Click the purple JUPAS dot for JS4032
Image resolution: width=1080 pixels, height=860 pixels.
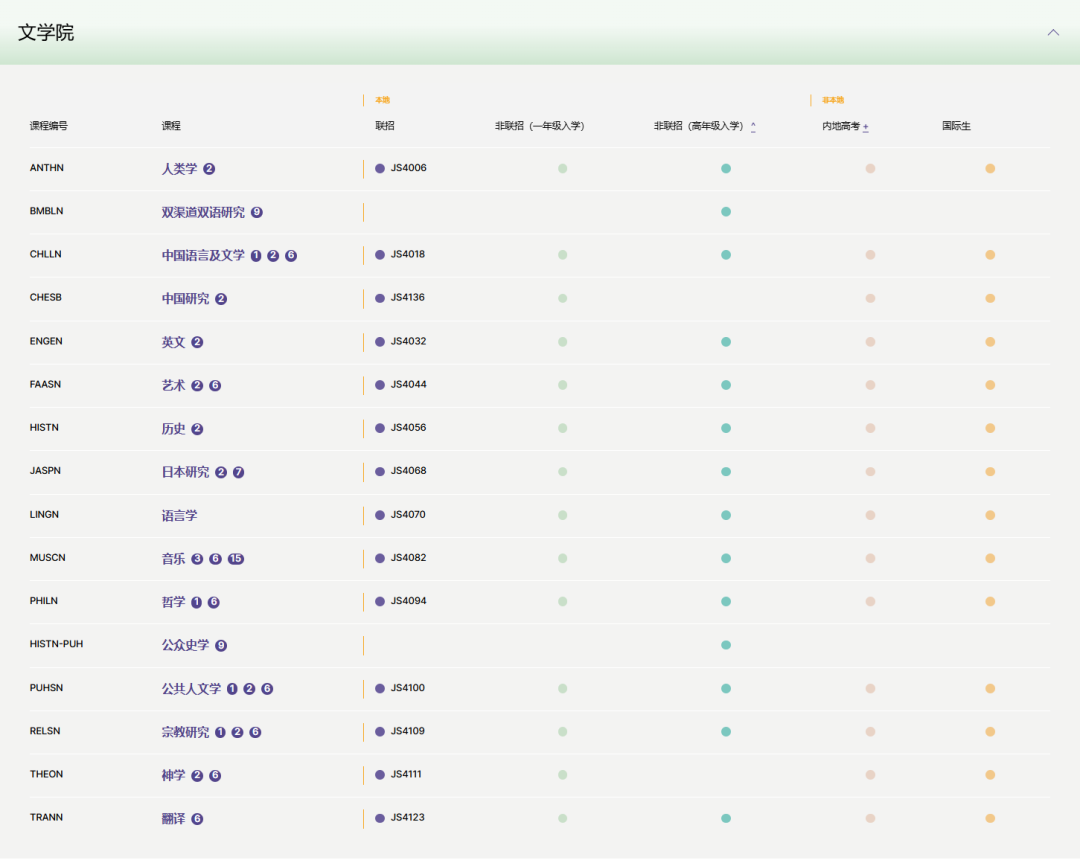click(x=380, y=342)
